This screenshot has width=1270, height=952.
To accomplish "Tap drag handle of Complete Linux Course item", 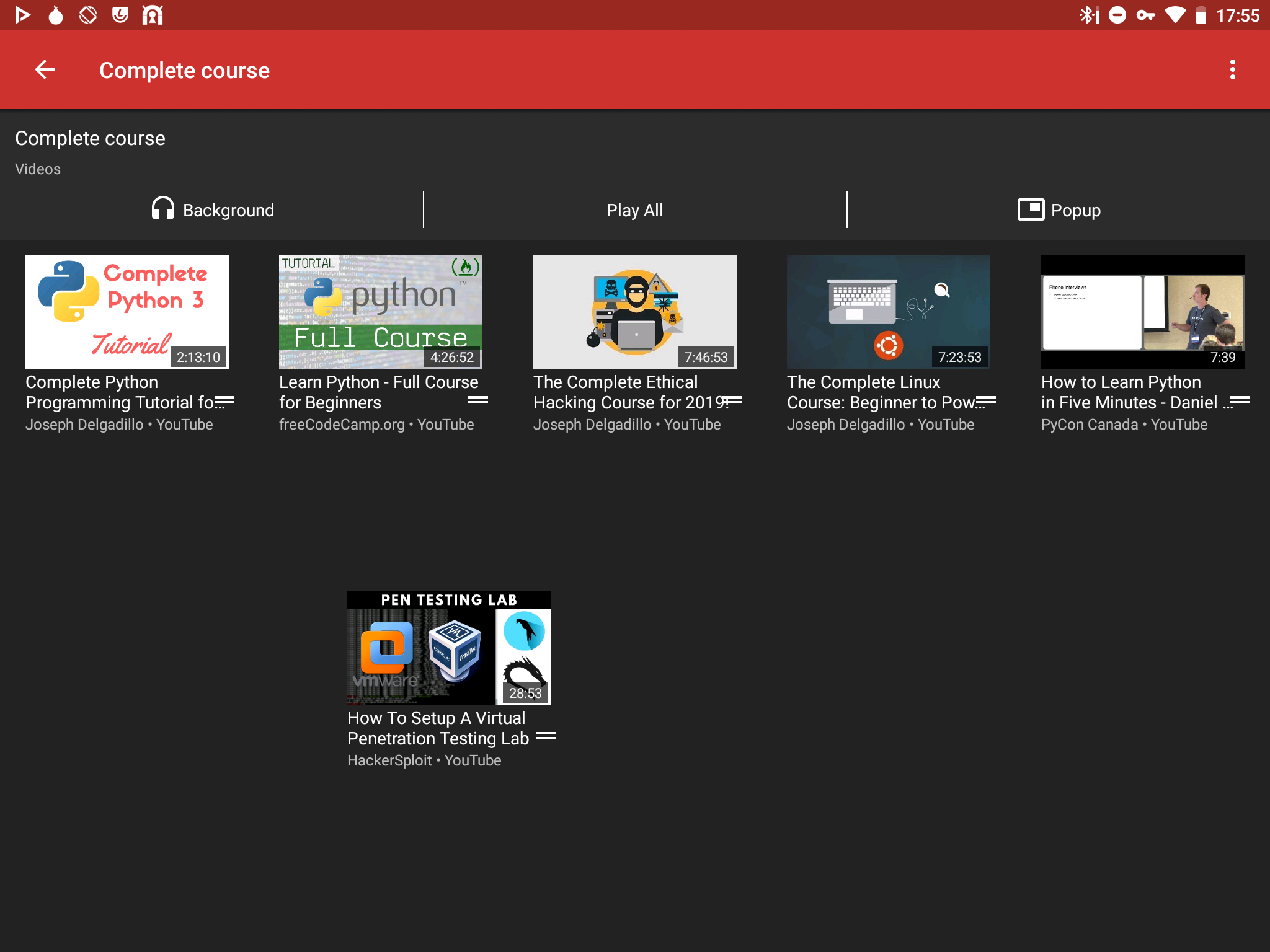I will tap(986, 400).
